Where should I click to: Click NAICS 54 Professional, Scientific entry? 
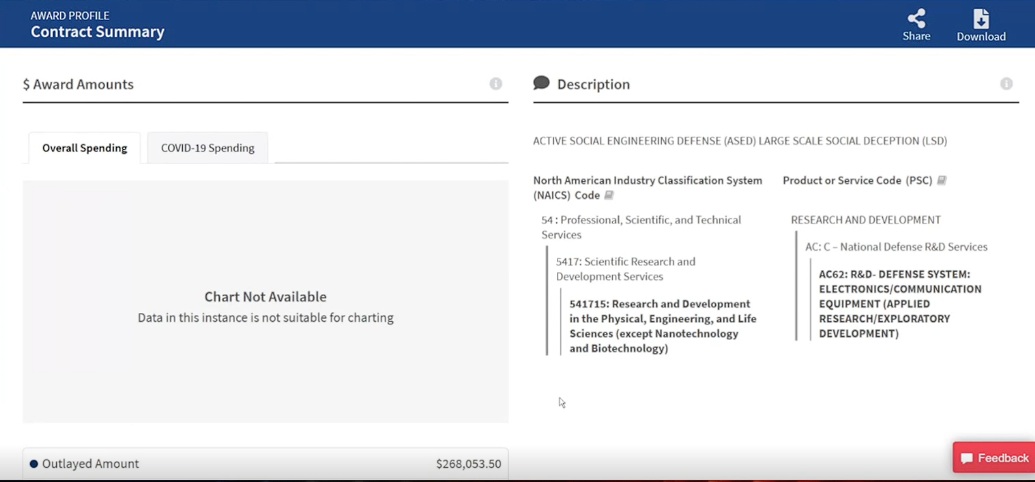click(641, 227)
